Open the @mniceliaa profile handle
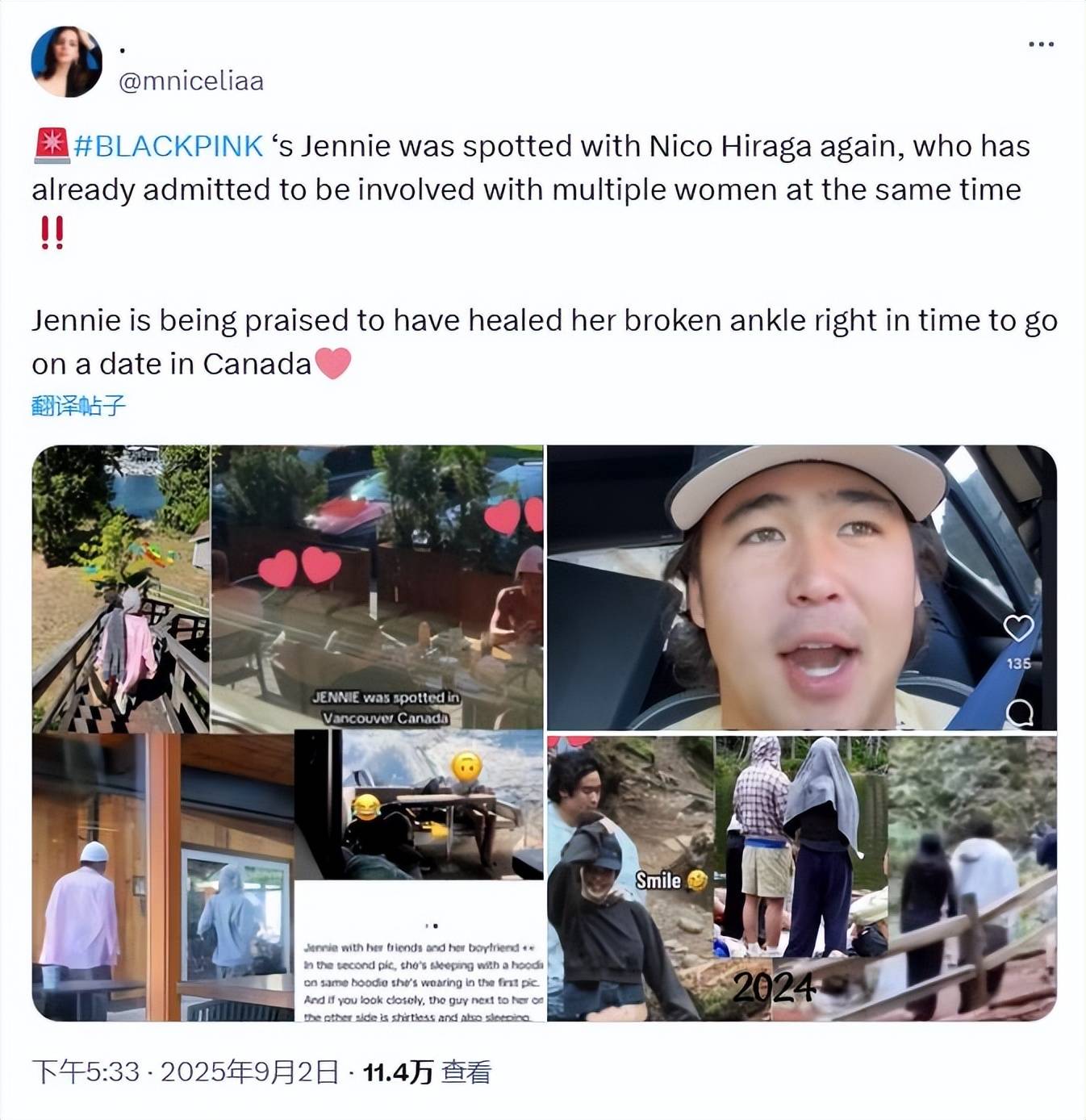The height and width of the screenshot is (1120, 1086). (191, 81)
